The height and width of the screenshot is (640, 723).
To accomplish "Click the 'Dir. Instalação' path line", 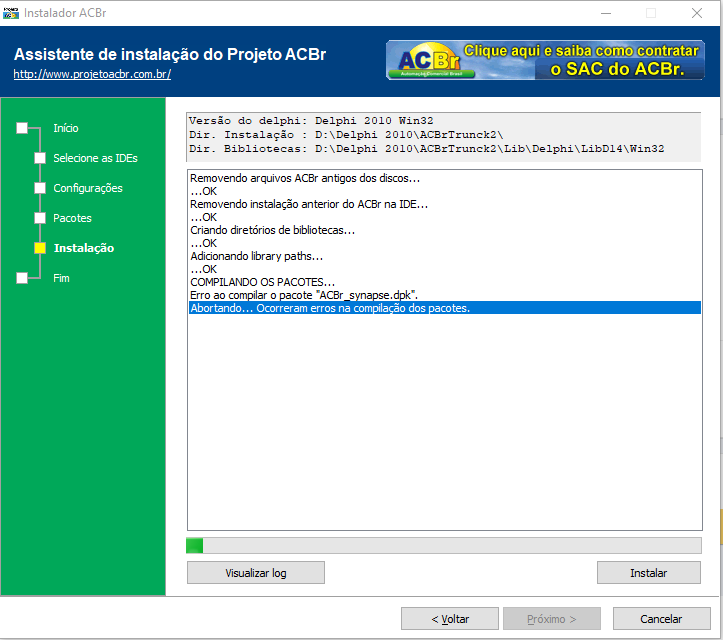I will coord(346,135).
